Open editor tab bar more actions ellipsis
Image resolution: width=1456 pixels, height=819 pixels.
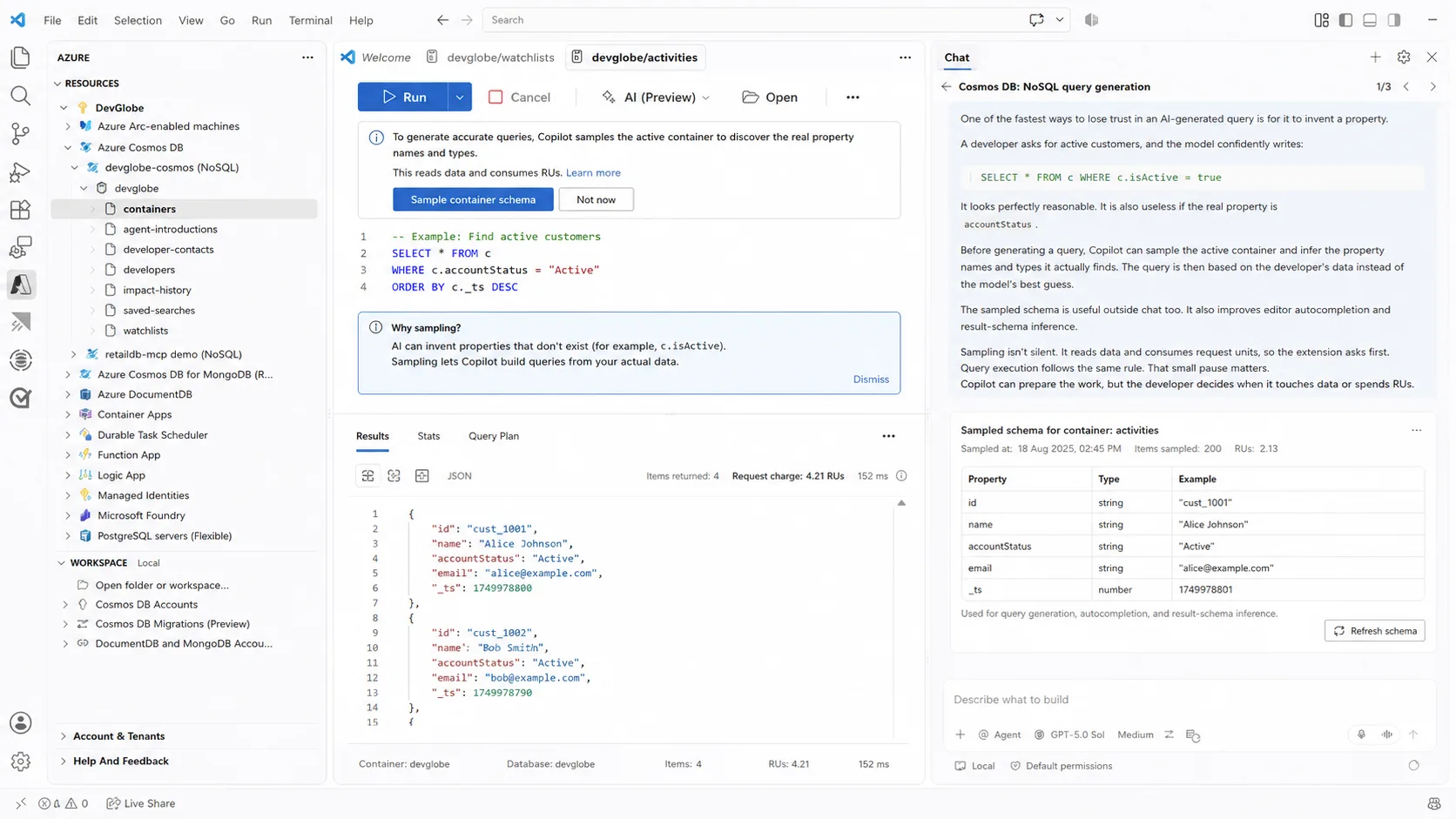905,57
